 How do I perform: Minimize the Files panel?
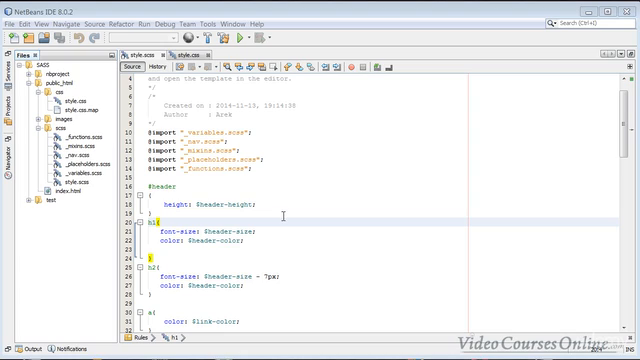[x=112, y=55]
